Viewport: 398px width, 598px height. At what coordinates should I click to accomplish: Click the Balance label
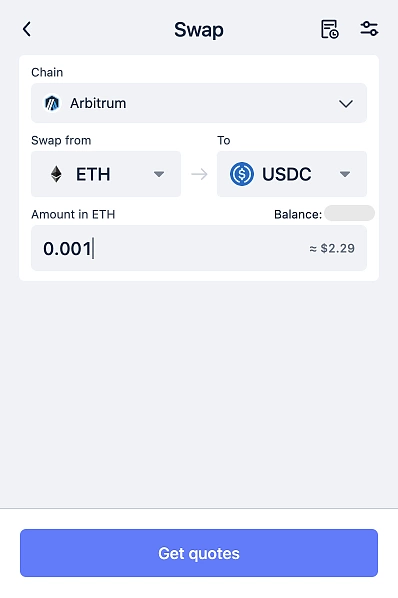tap(298, 214)
